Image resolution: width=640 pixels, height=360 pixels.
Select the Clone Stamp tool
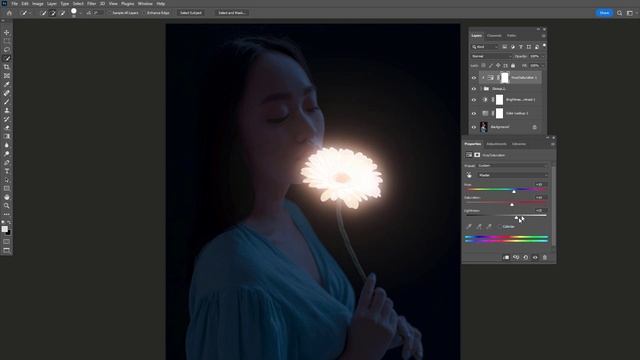(x=7, y=110)
